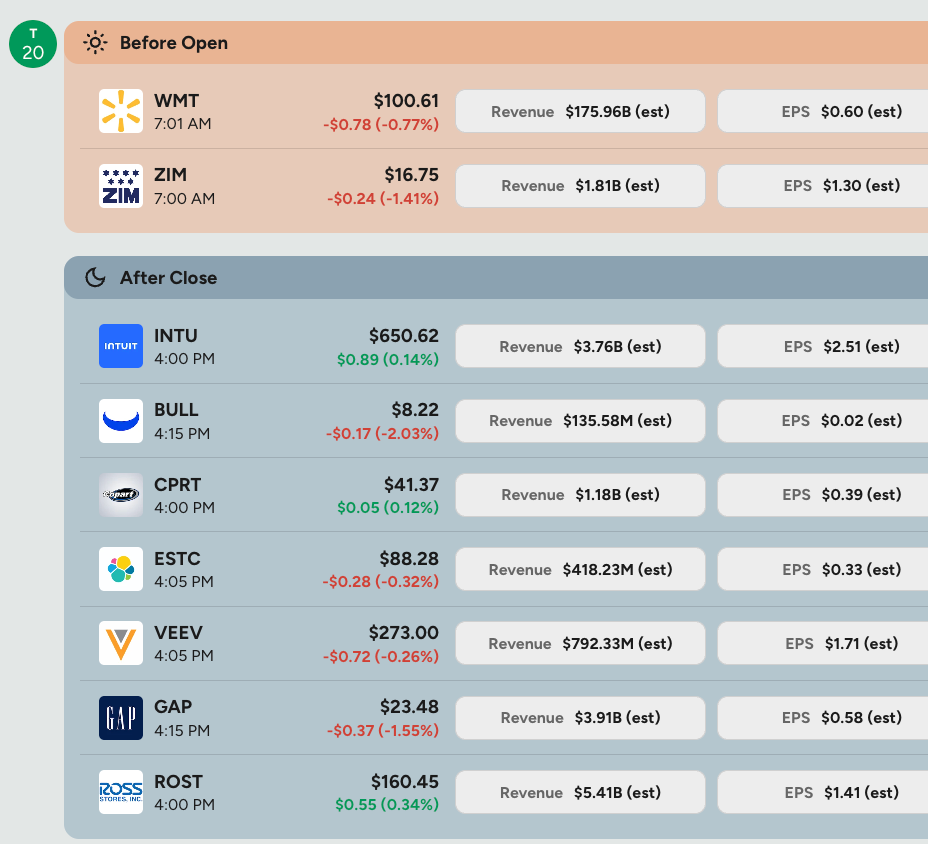Screen dimensions: 928x844
Task: Click INTU Revenue $3.76B estimate box
Action: tap(580, 346)
